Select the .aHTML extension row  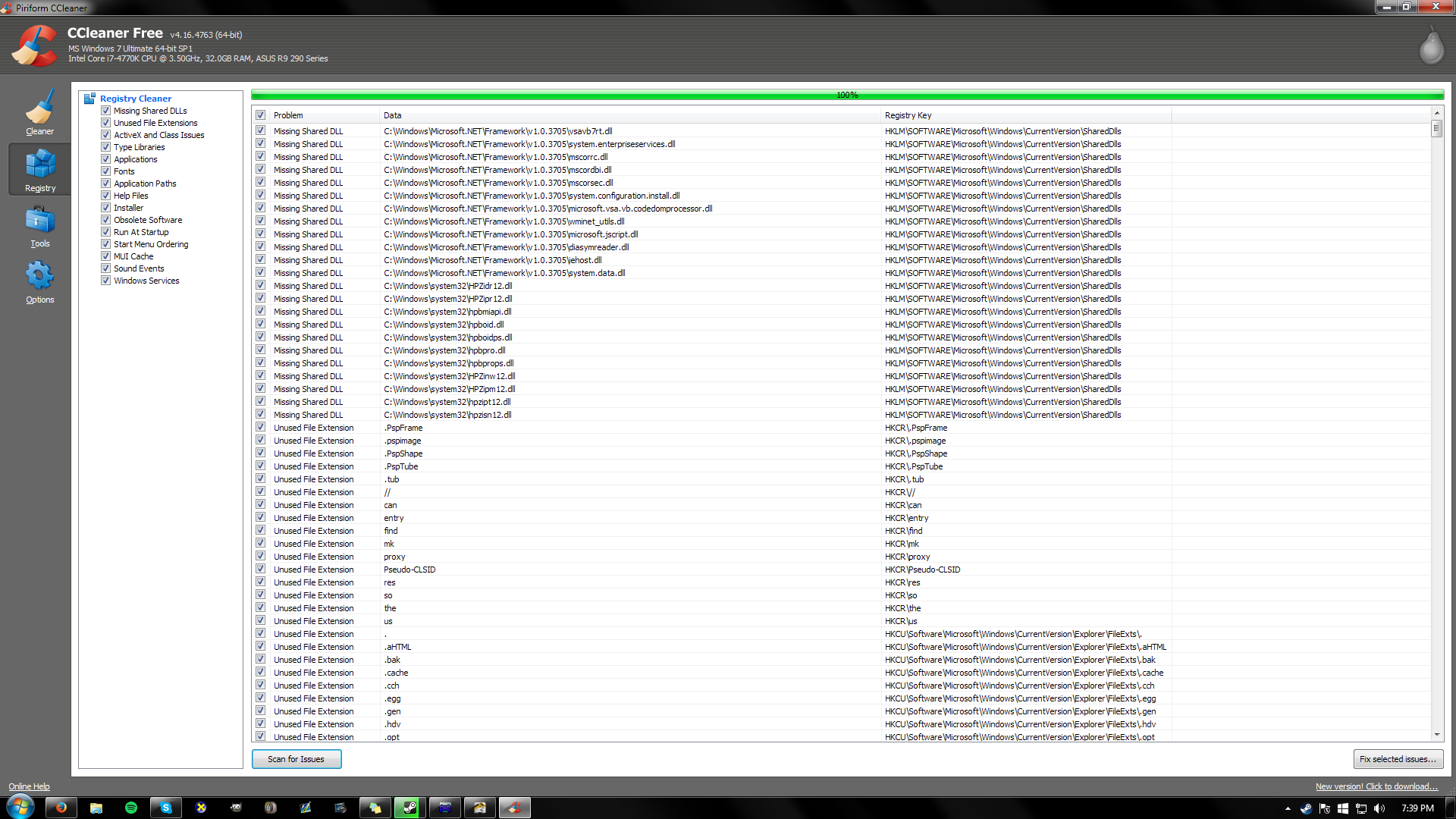[x=841, y=647]
